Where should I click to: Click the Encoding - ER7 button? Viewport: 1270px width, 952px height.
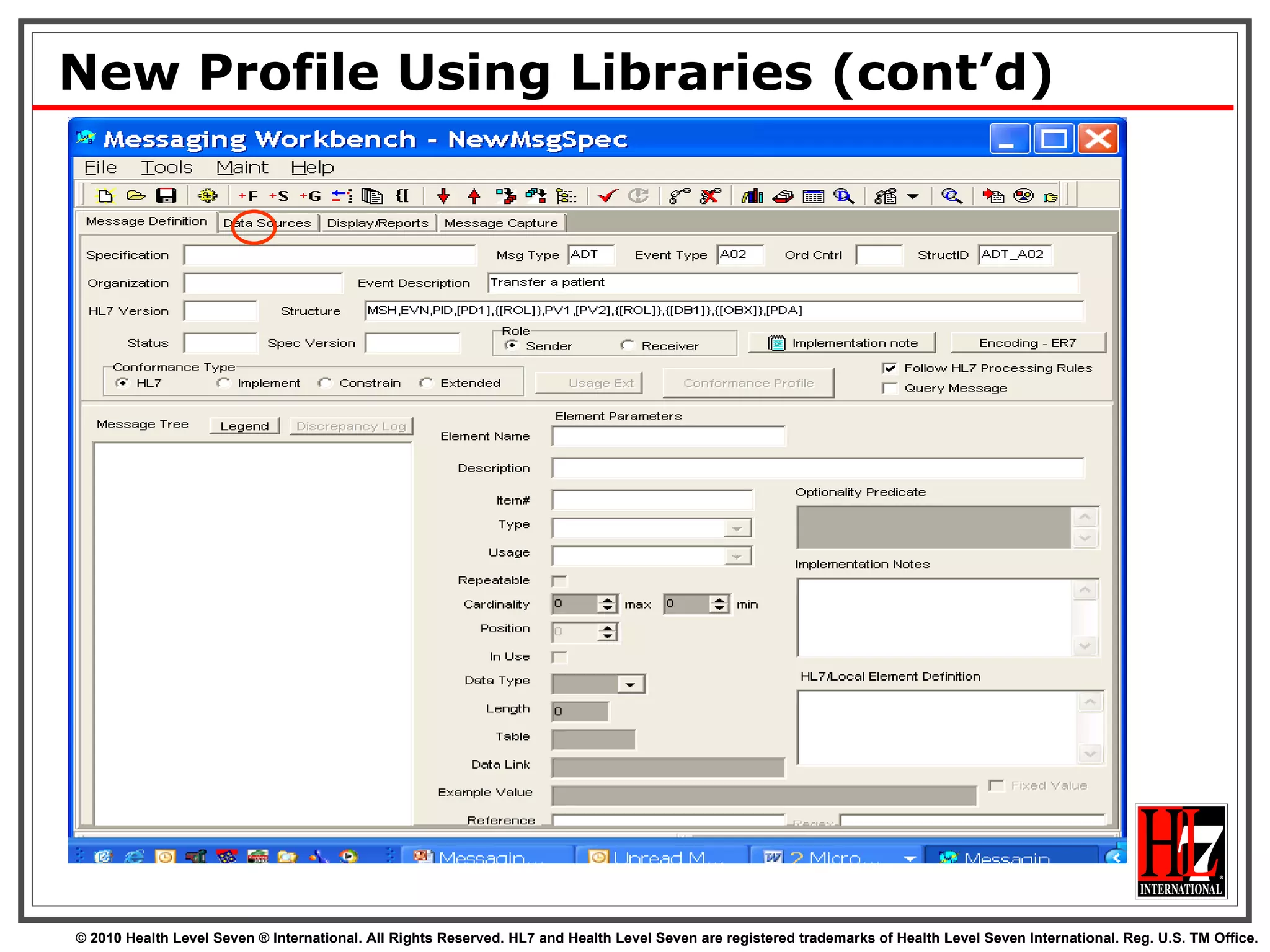tap(1028, 343)
